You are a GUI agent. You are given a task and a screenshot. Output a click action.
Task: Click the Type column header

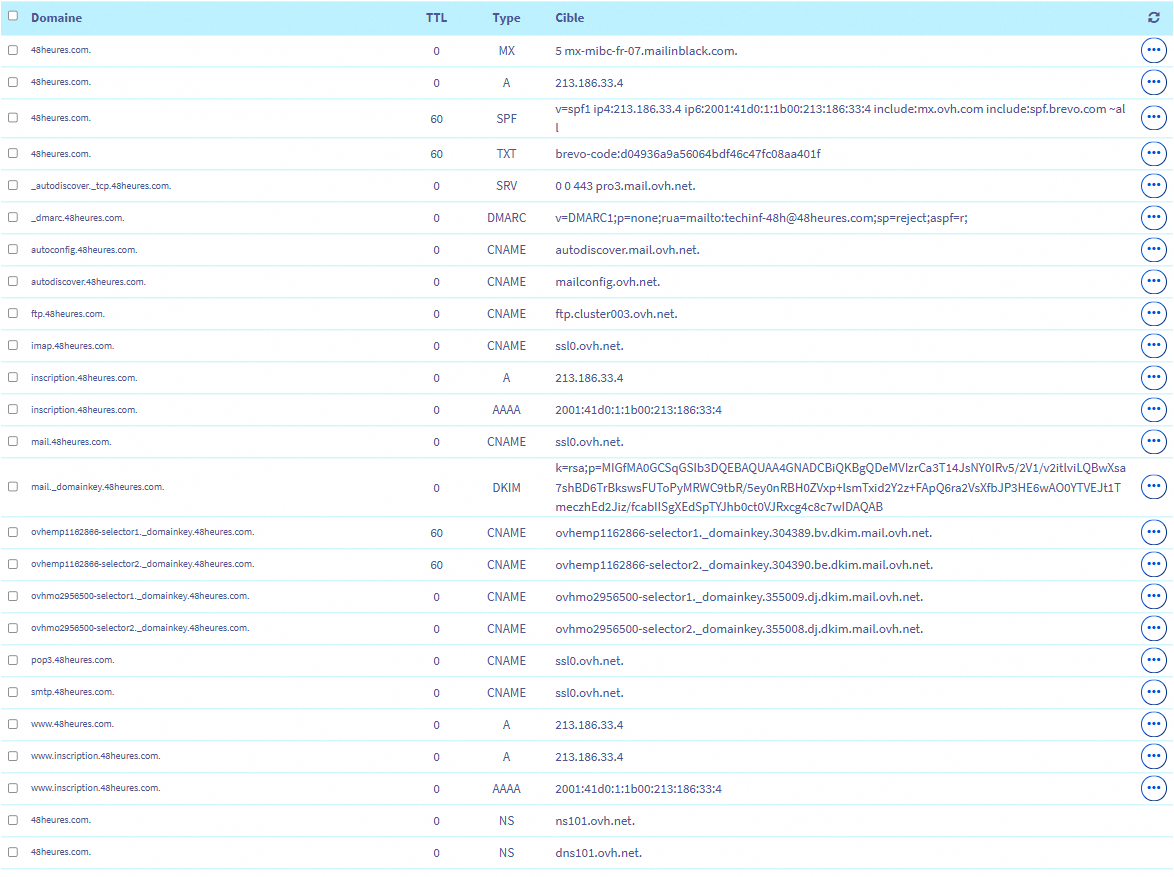[506, 18]
